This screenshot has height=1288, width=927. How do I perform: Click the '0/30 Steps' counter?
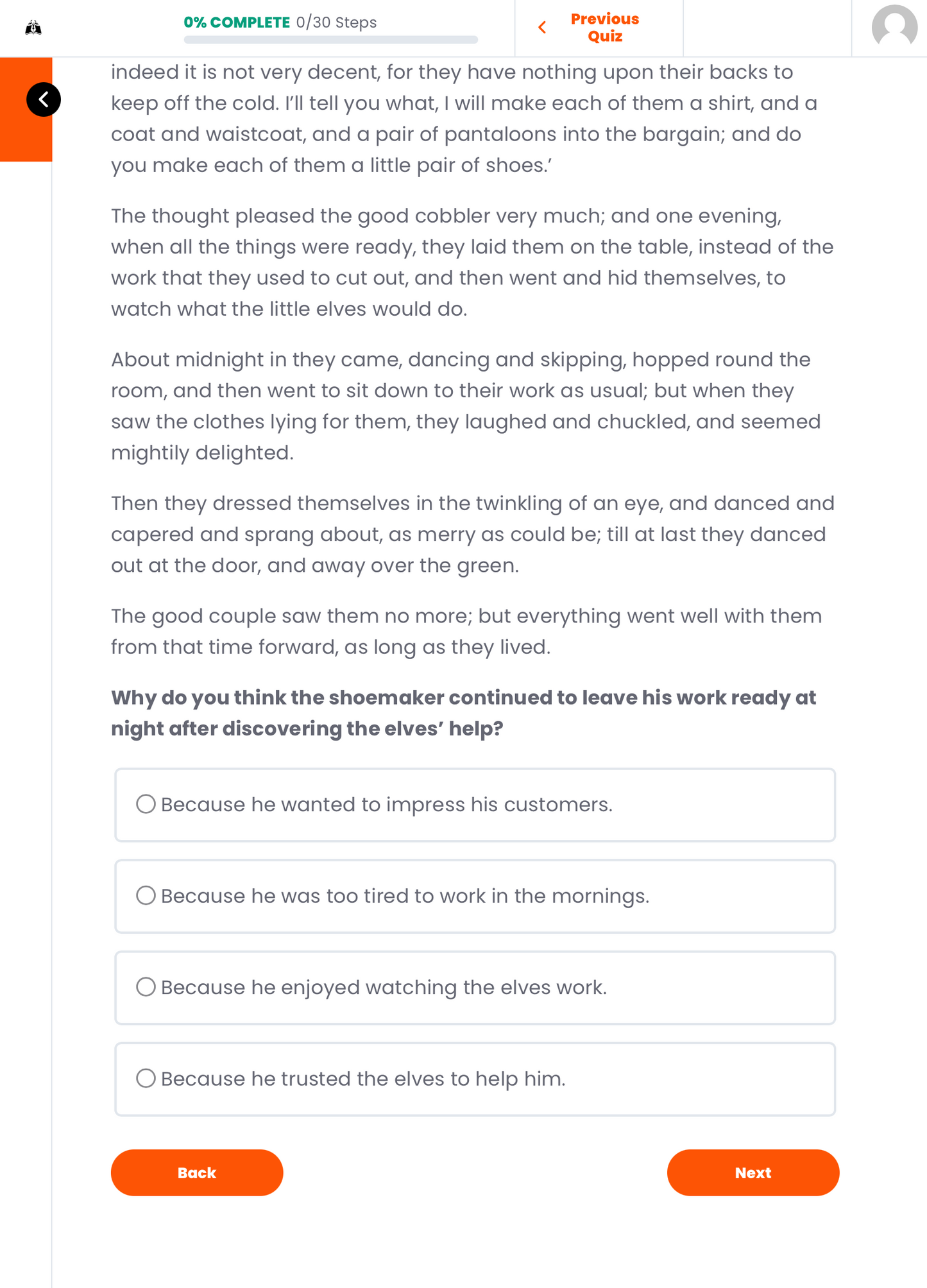336,22
